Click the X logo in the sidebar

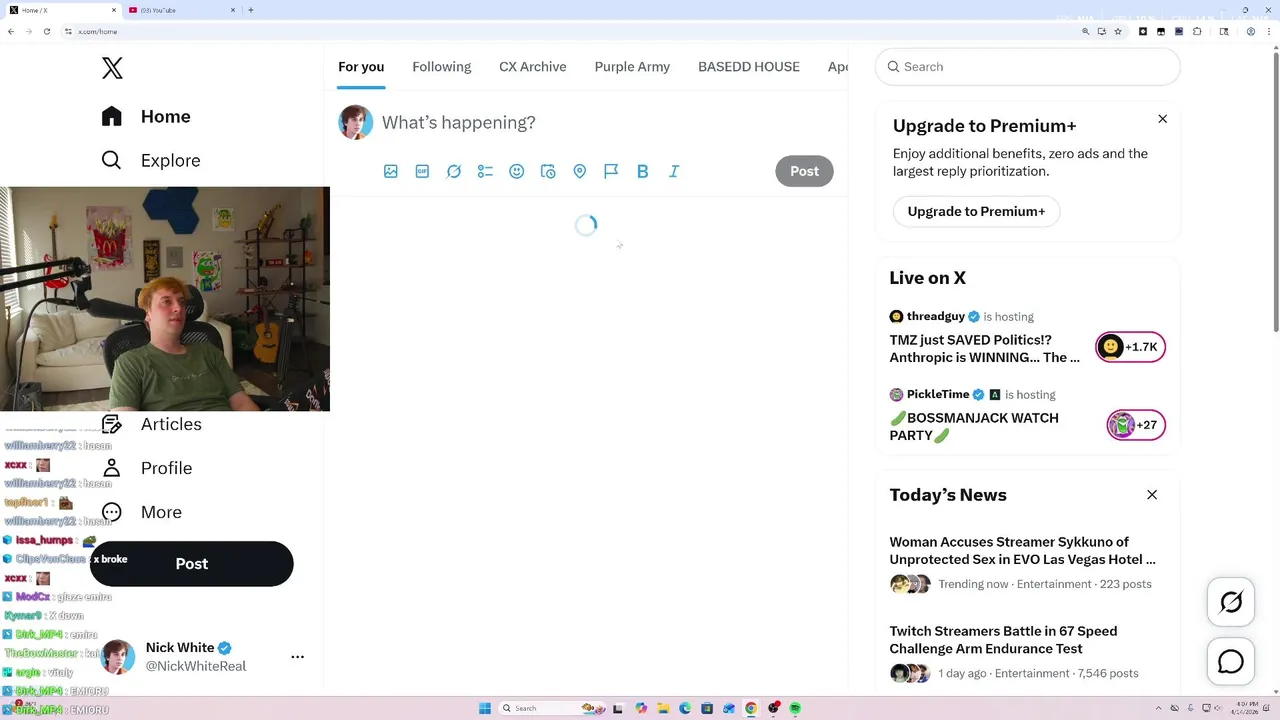tap(112, 68)
